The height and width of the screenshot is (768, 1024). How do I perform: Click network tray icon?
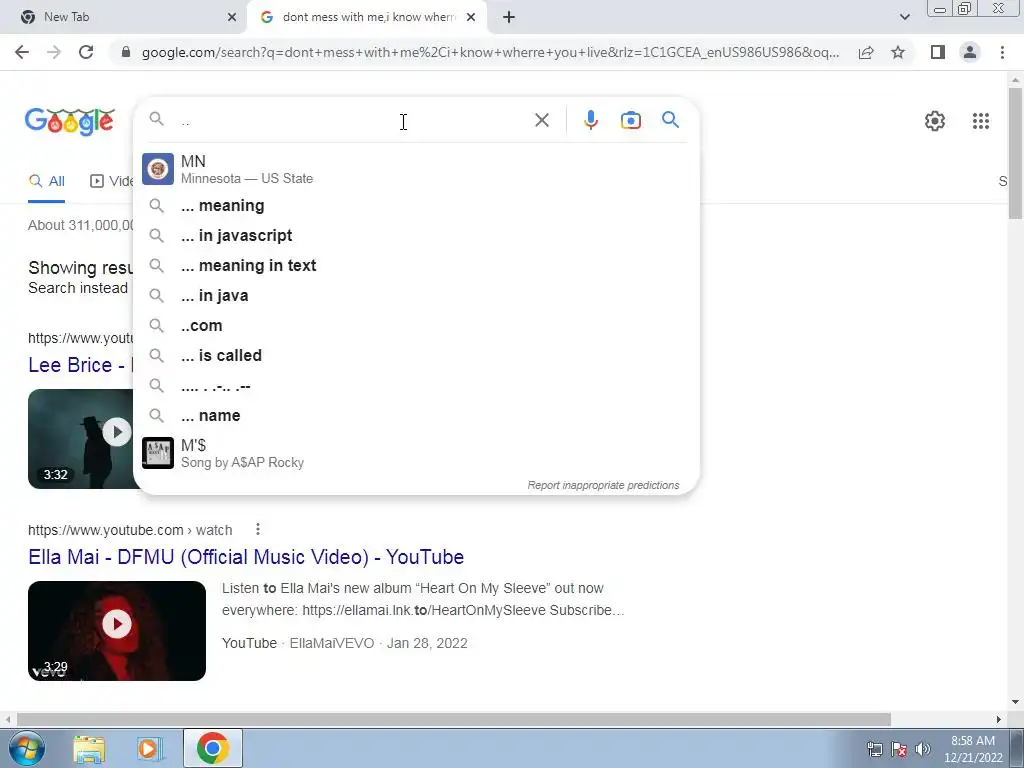pyautogui.click(x=874, y=749)
